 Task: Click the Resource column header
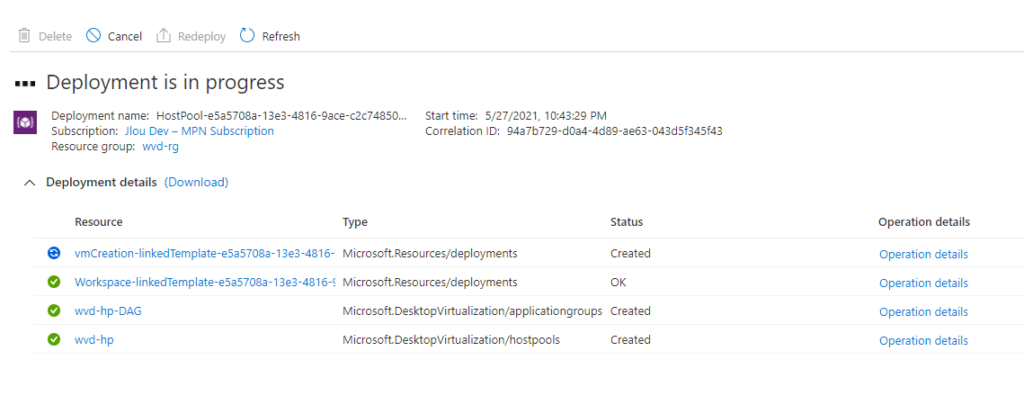(99, 222)
